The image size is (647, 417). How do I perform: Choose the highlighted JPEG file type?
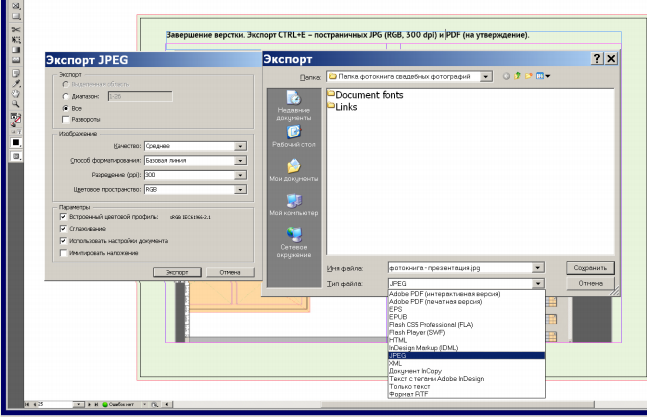coord(467,356)
